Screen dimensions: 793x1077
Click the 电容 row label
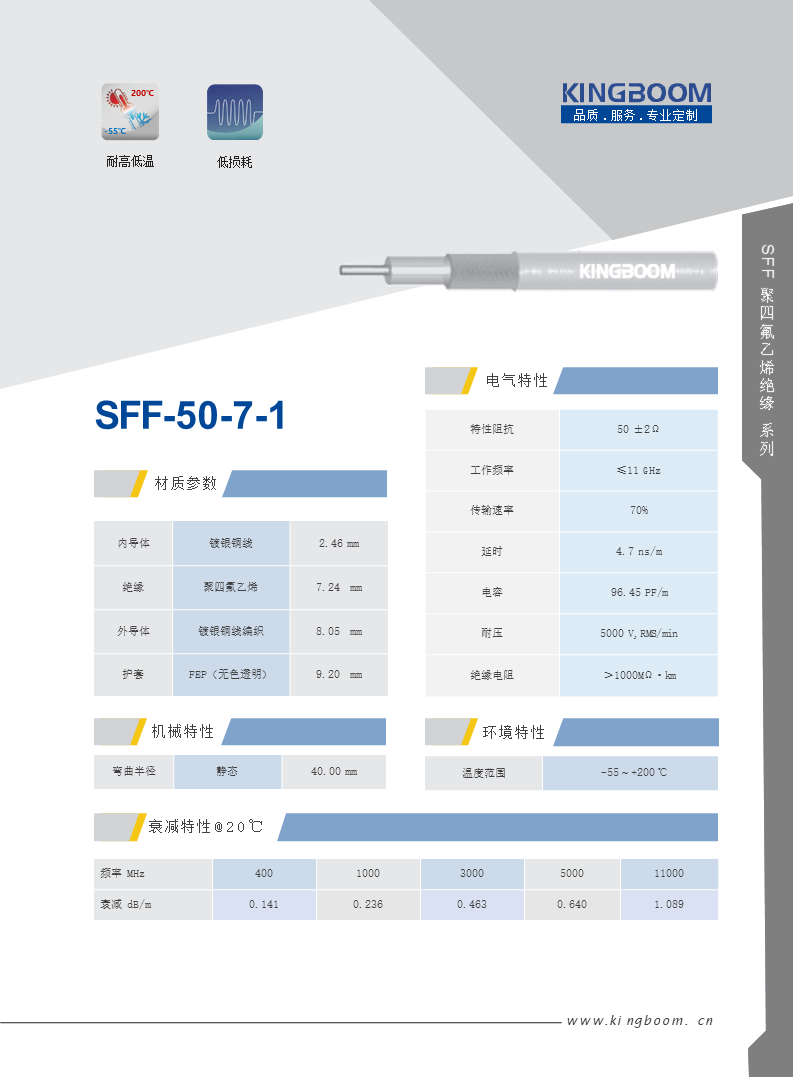pos(492,592)
